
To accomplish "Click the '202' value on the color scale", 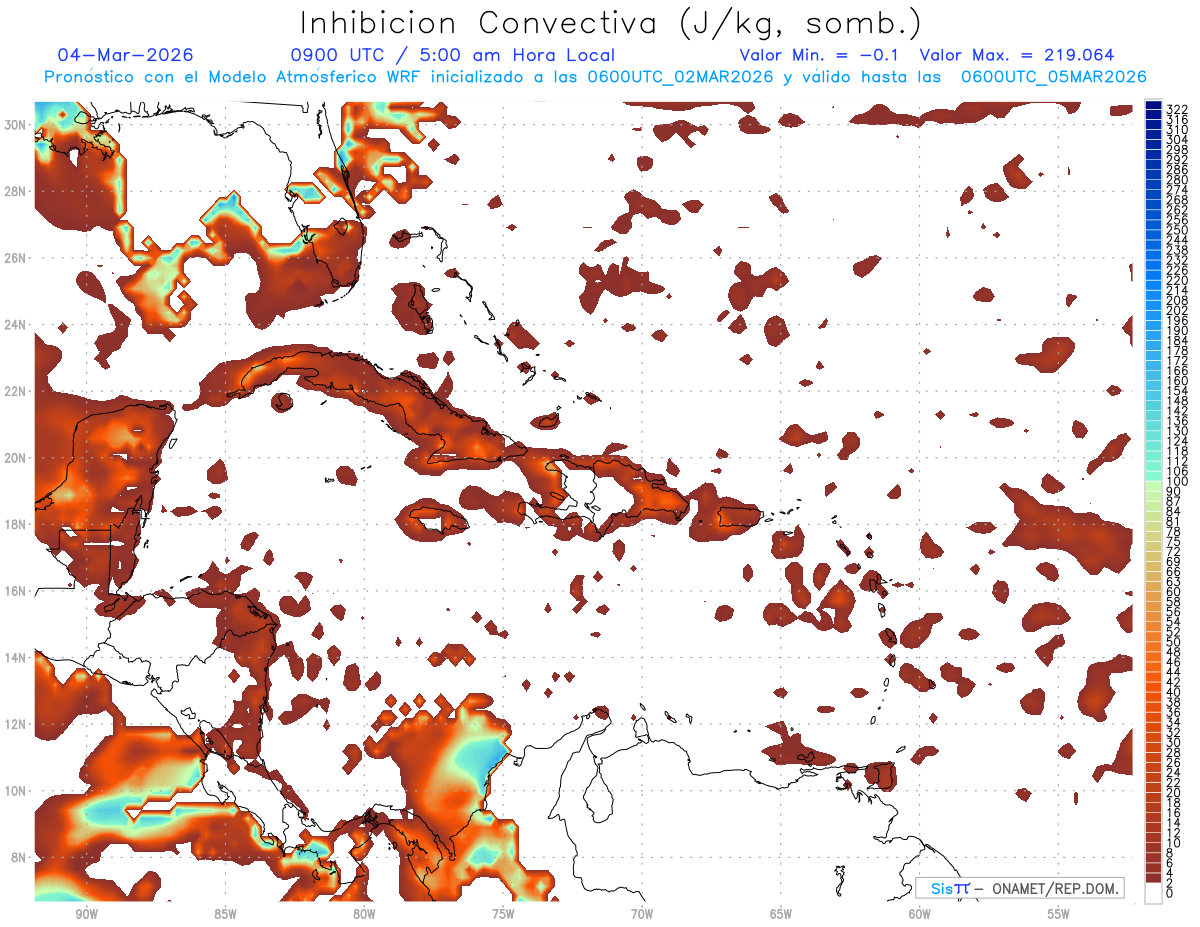I will pyautogui.click(x=1177, y=310).
